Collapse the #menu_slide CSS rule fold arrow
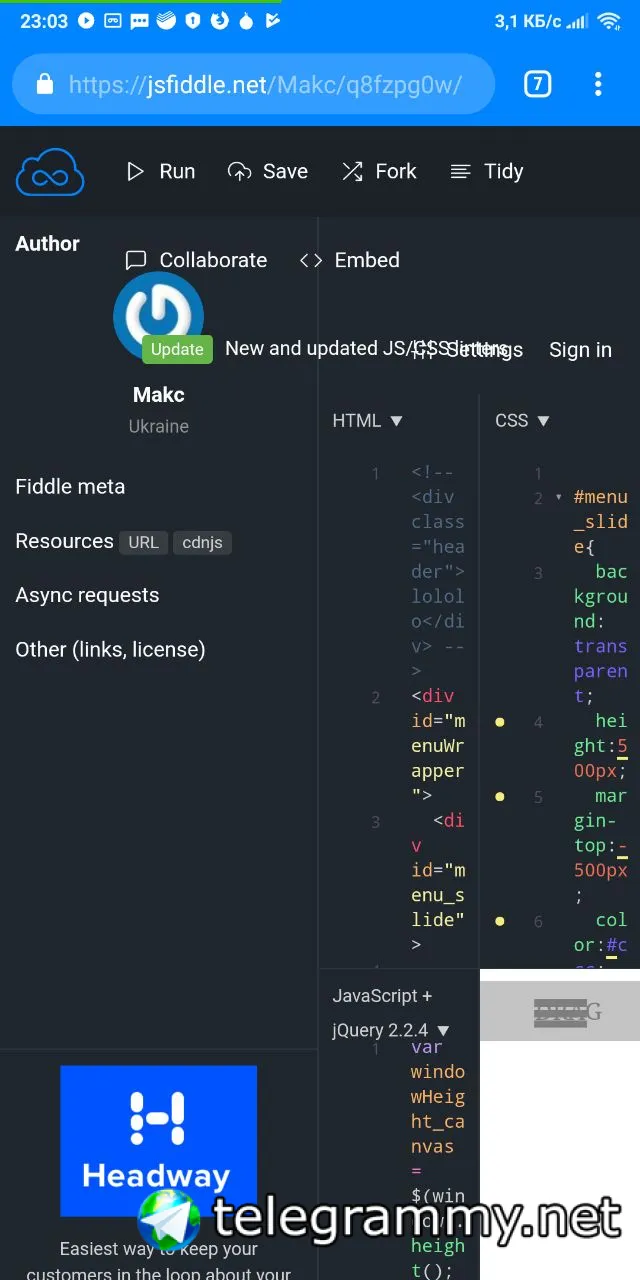Screen dimensions: 640x1280 pyautogui.click(x=558, y=496)
